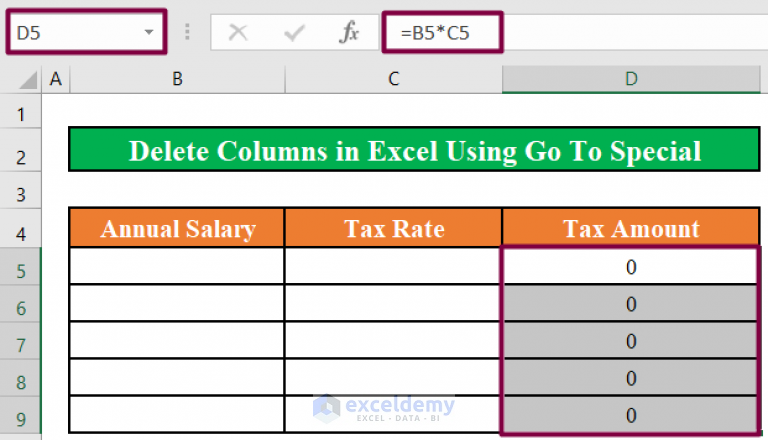
Task: Click the 'Tax Rate' header cell
Action: [x=393, y=228]
